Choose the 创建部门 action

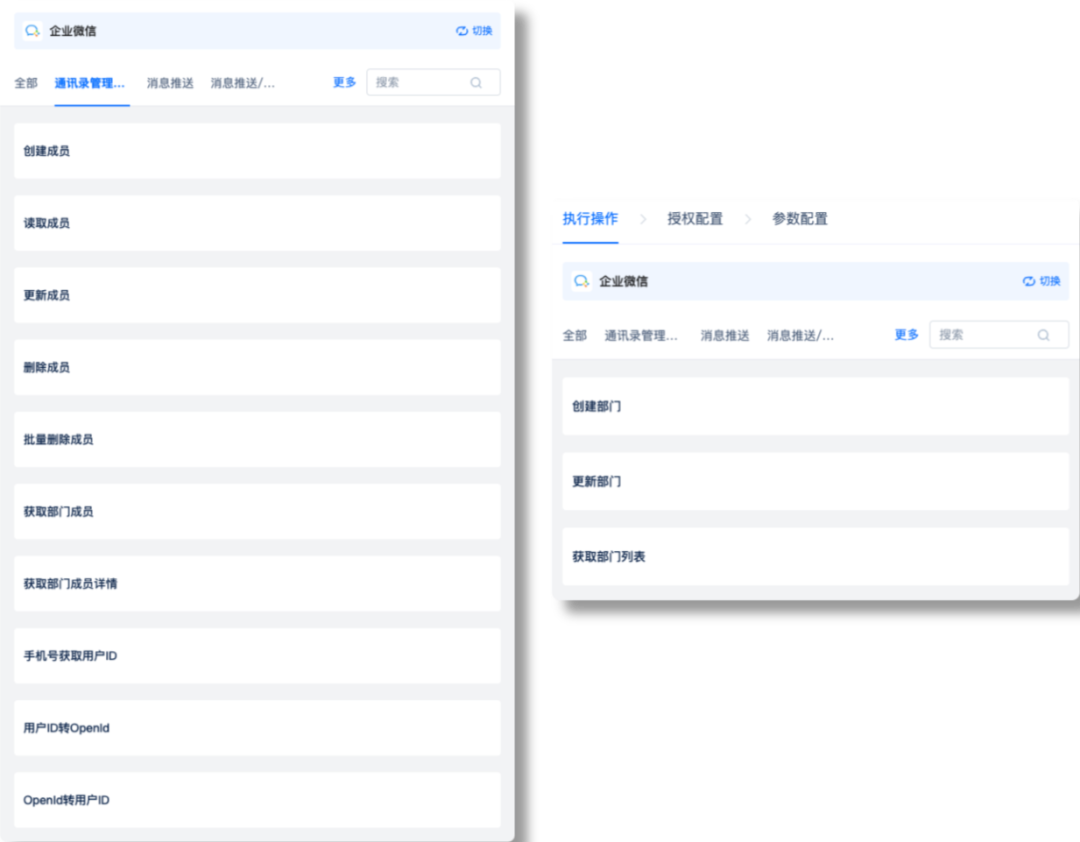point(816,407)
